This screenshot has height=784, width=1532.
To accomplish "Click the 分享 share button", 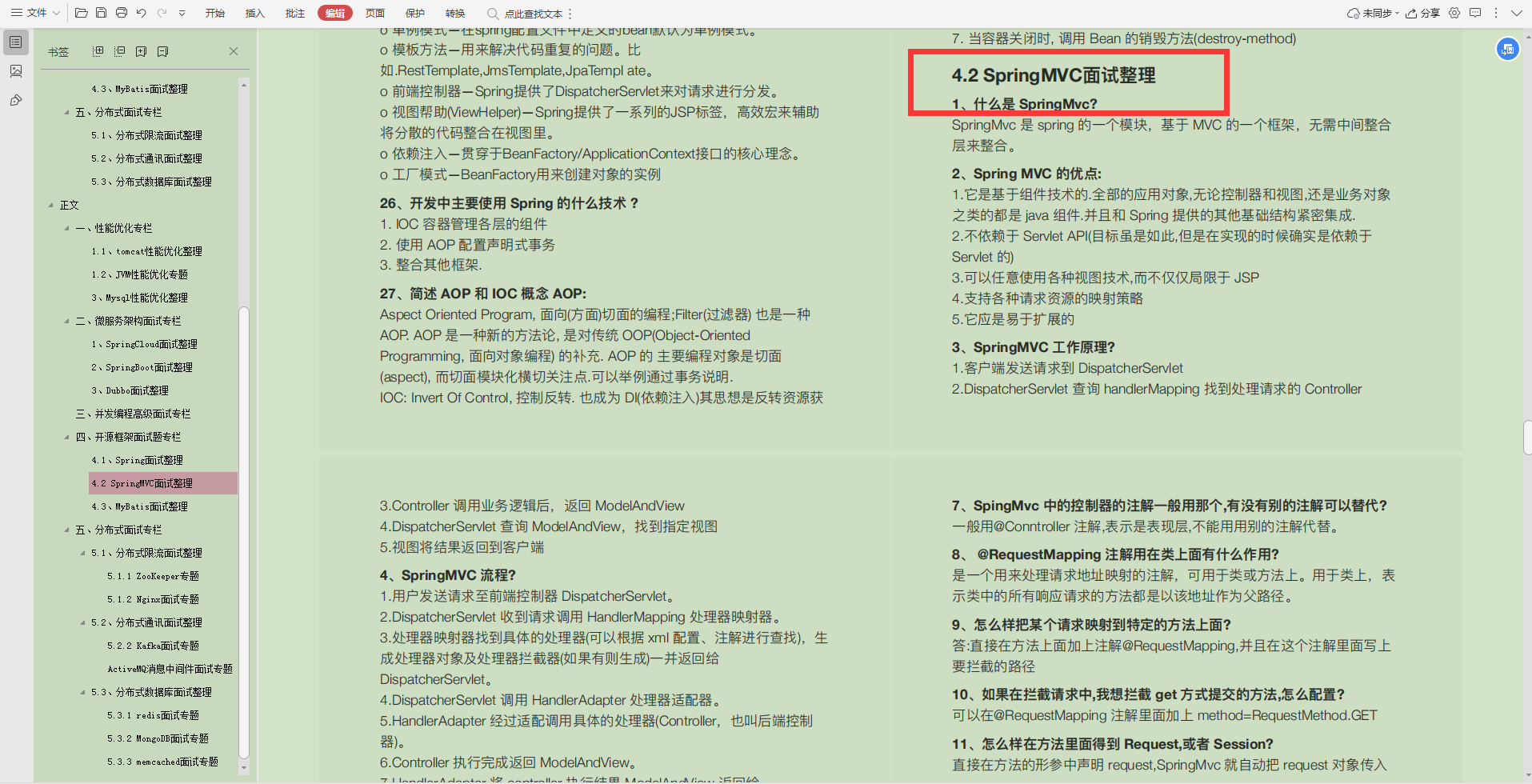I will (1422, 13).
